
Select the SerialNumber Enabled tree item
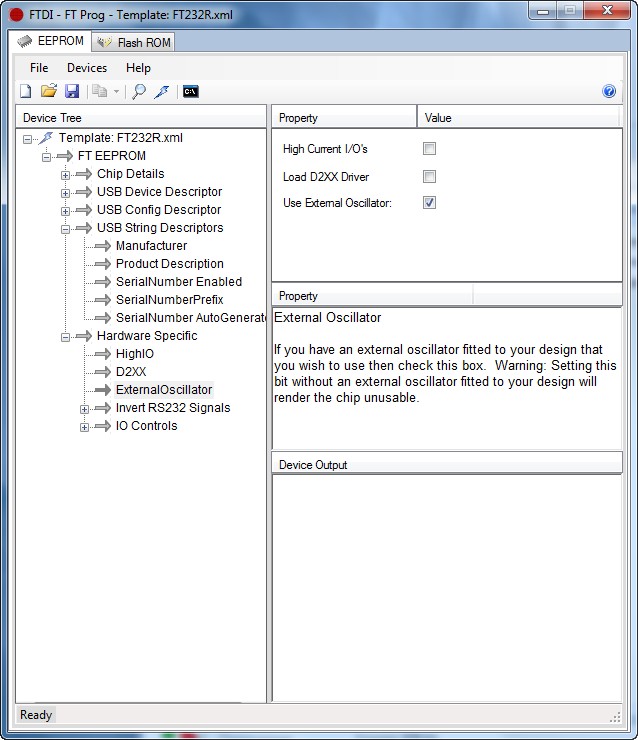point(179,282)
